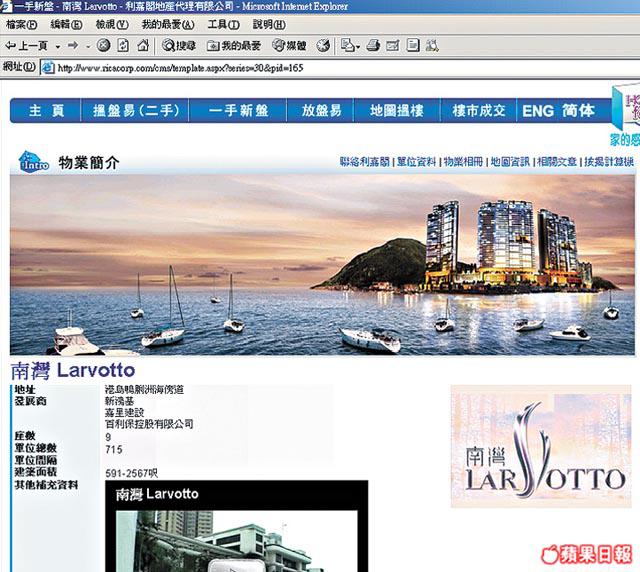The width and height of the screenshot is (640, 572).
Task: Open 我的最愛 favorites toolbar button
Action: [x=233, y=46]
